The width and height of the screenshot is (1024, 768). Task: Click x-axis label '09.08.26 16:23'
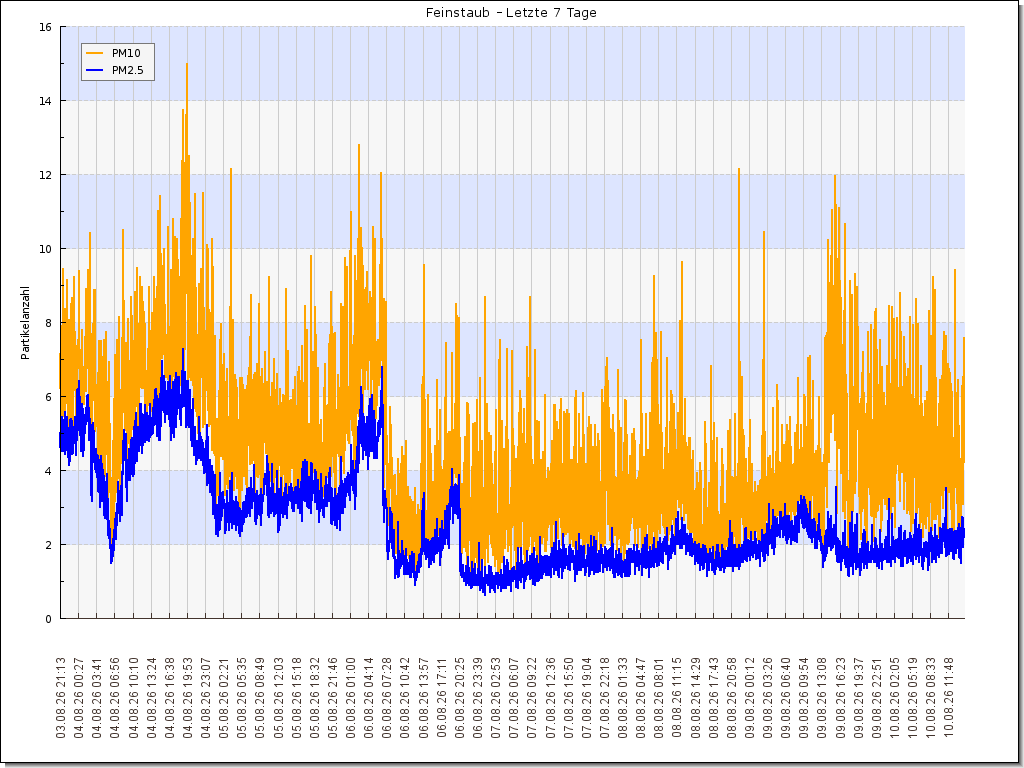tap(840, 697)
